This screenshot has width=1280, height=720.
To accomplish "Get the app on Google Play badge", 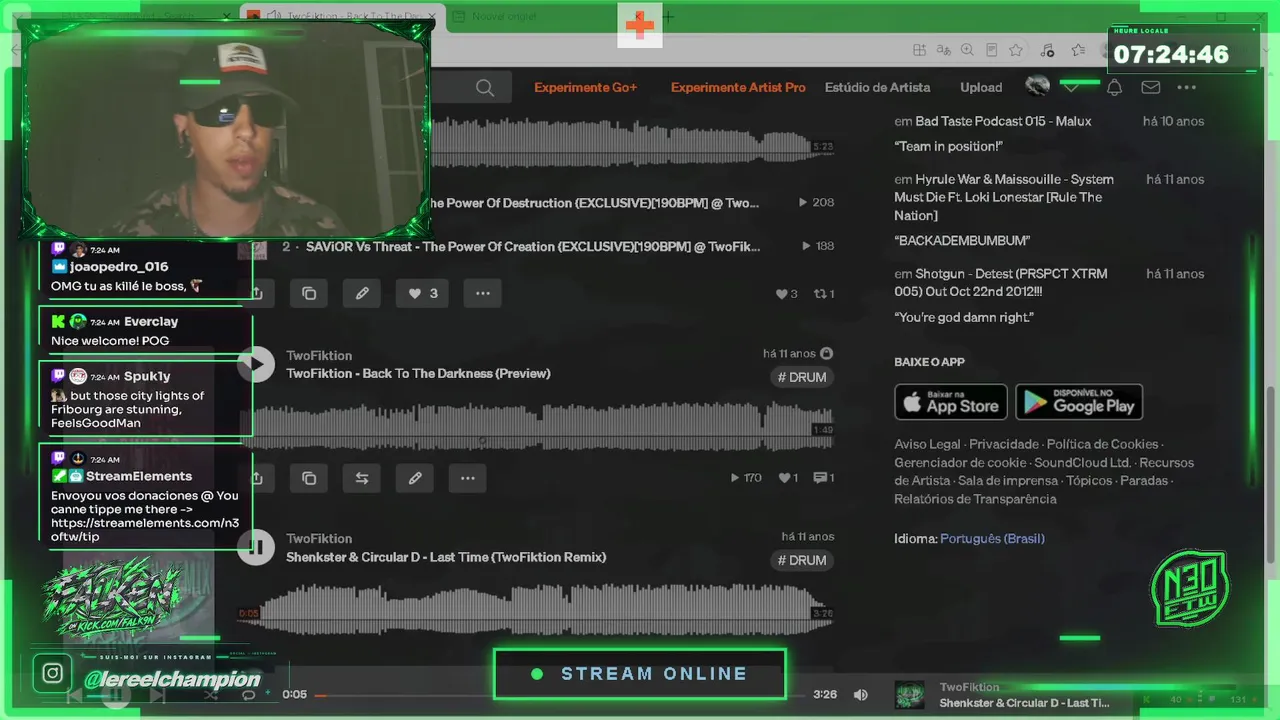I will pos(1079,402).
